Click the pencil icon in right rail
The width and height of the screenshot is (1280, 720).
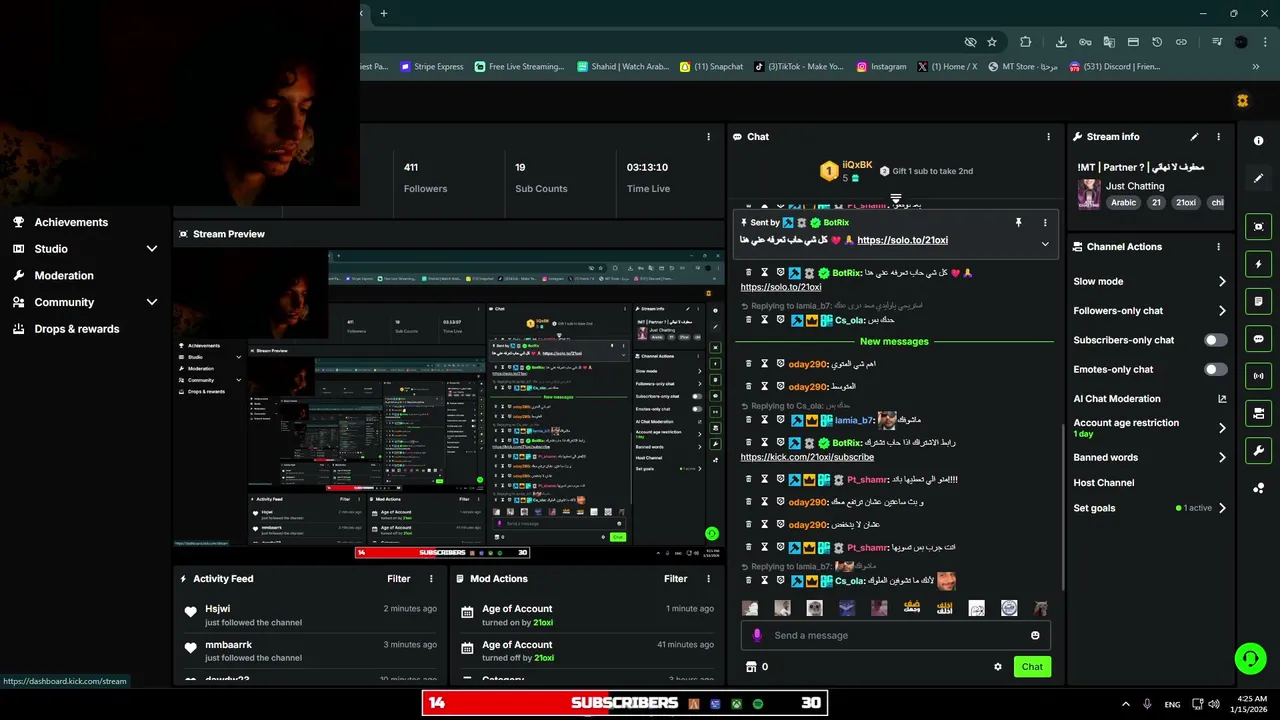click(x=1259, y=178)
